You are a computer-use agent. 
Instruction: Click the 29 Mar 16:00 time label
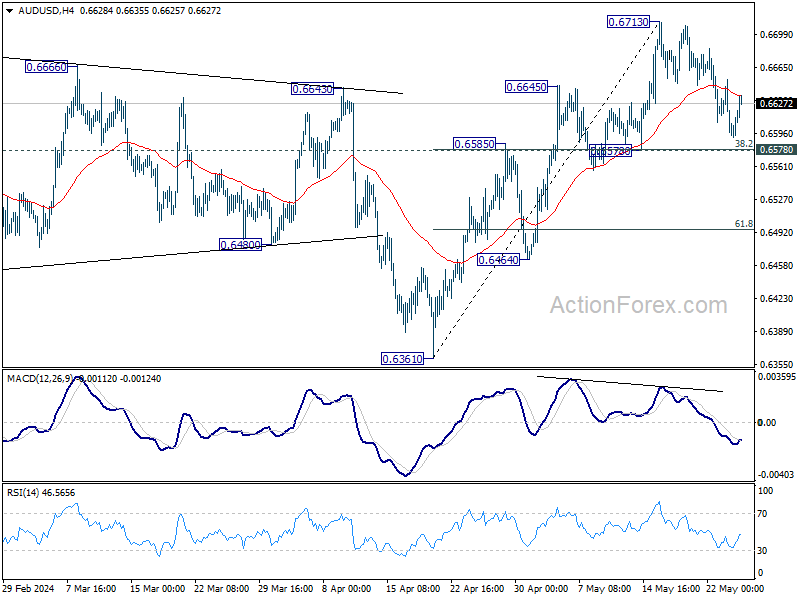[286, 589]
